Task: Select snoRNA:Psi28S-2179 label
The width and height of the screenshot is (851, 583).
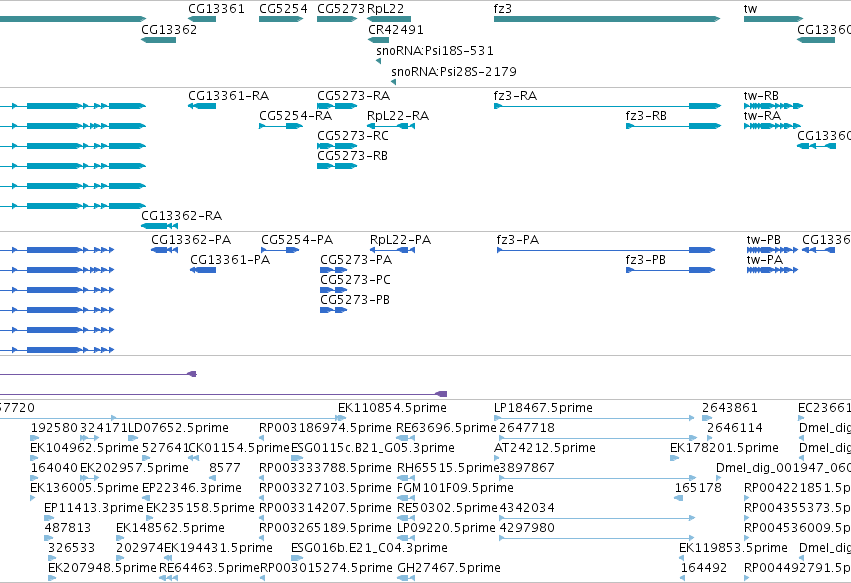Action: coord(454,71)
